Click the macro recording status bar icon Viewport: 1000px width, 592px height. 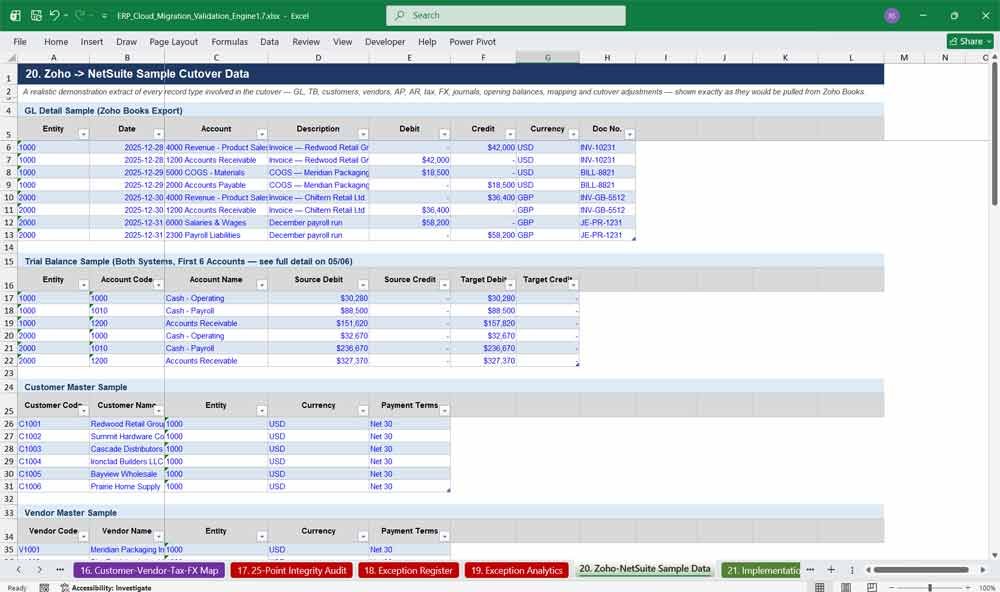tap(44, 588)
